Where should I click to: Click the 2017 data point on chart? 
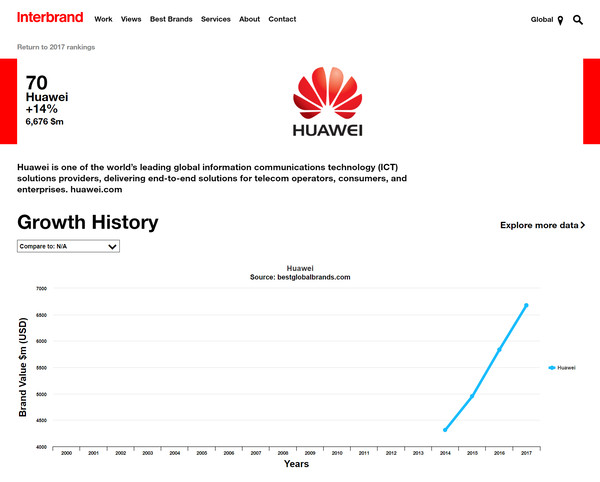pos(526,305)
